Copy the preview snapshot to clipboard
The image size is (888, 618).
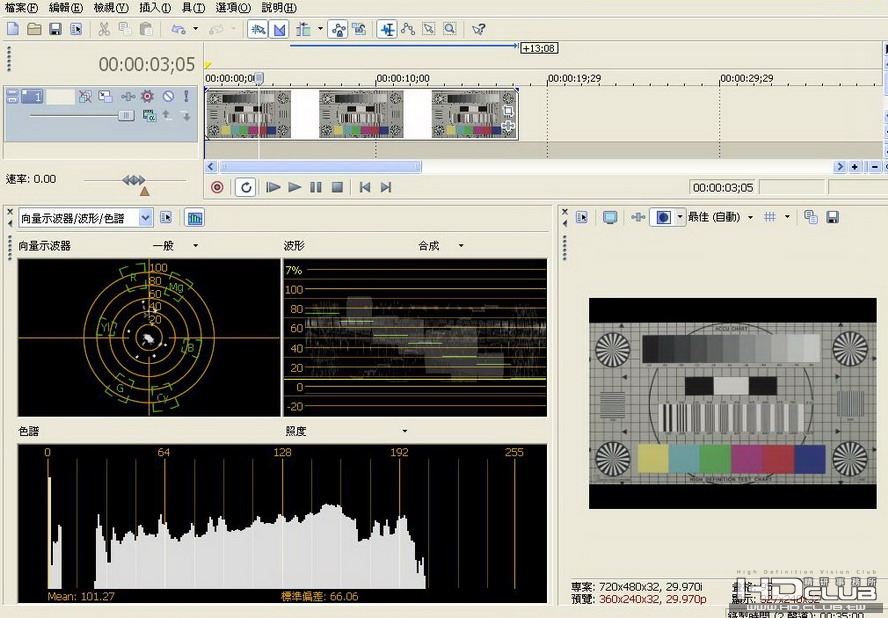[x=810, y=218]
